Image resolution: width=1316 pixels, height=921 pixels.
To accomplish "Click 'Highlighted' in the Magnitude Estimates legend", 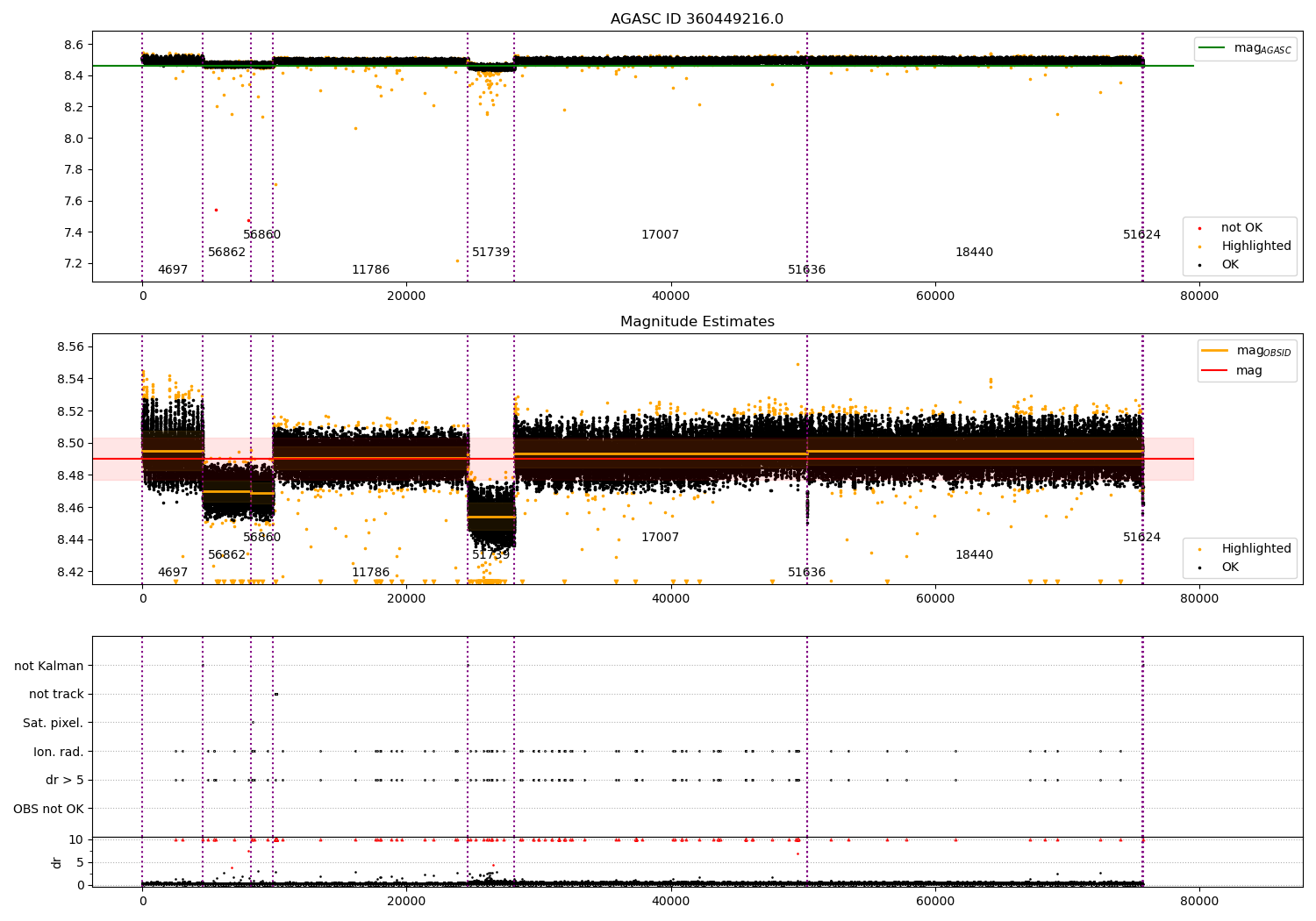I will [x=1256, y=549].
